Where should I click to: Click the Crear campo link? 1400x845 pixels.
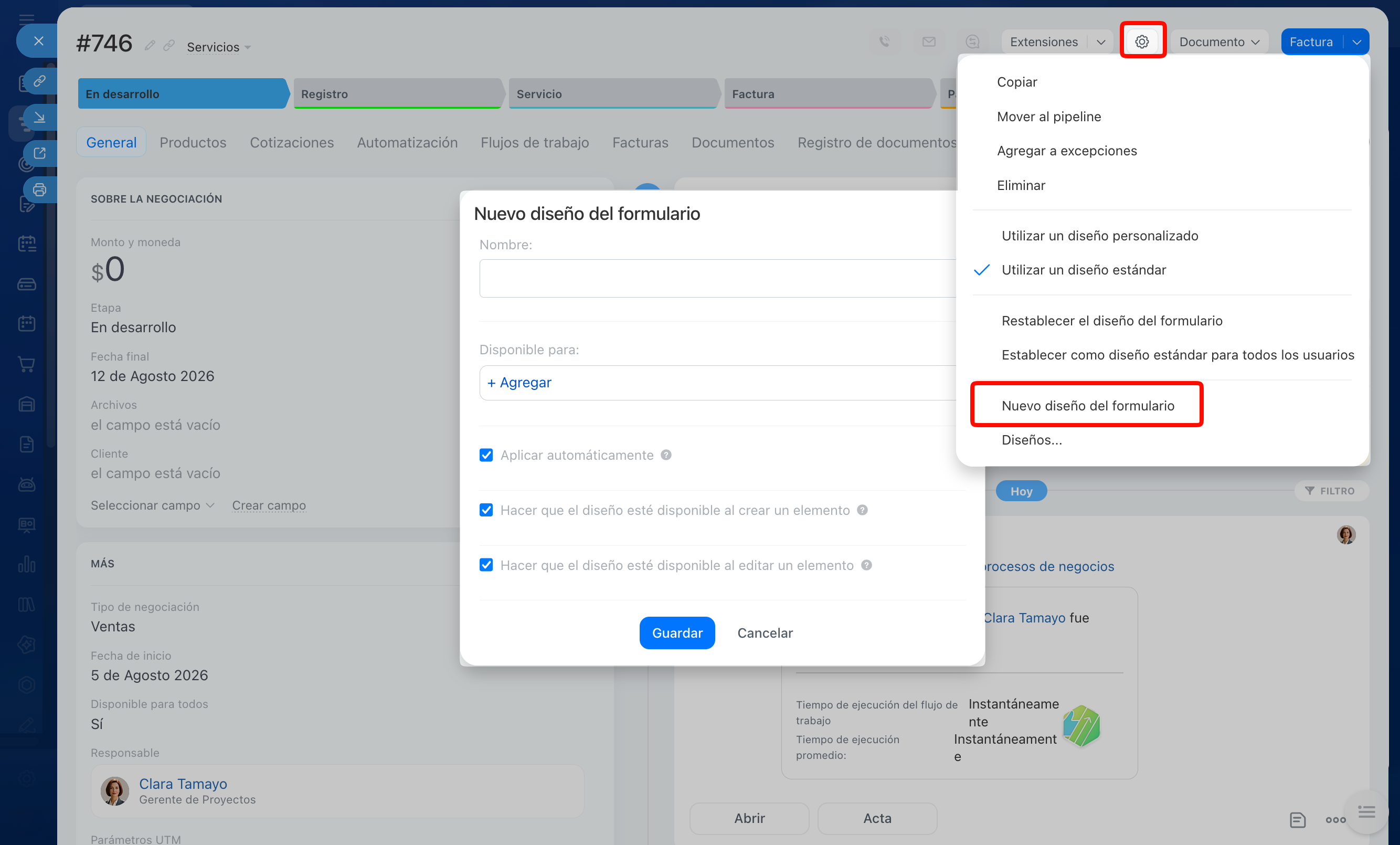coord(269,505)
